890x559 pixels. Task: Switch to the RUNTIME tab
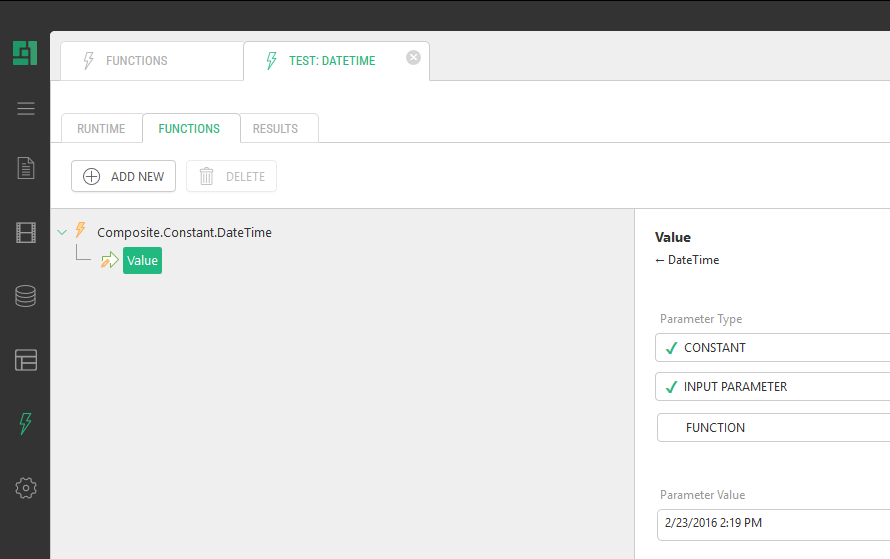tap(101, 129)
